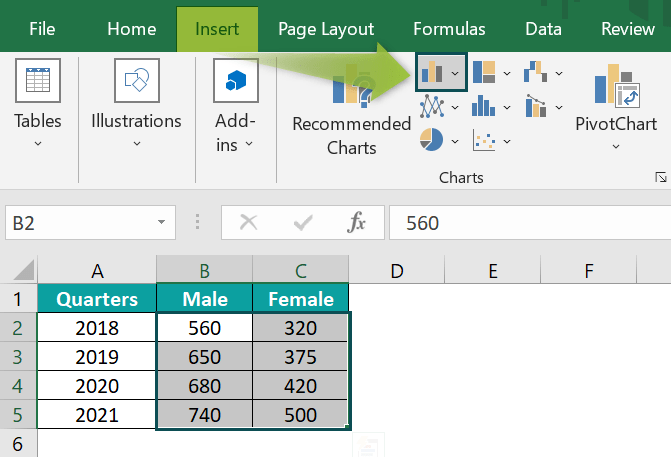
Task: Select the cell containing 740
Action: coord(205,414)
